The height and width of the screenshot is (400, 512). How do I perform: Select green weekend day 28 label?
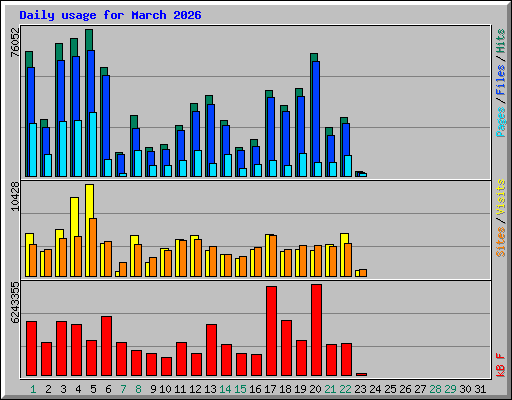[x=435, y=389]
